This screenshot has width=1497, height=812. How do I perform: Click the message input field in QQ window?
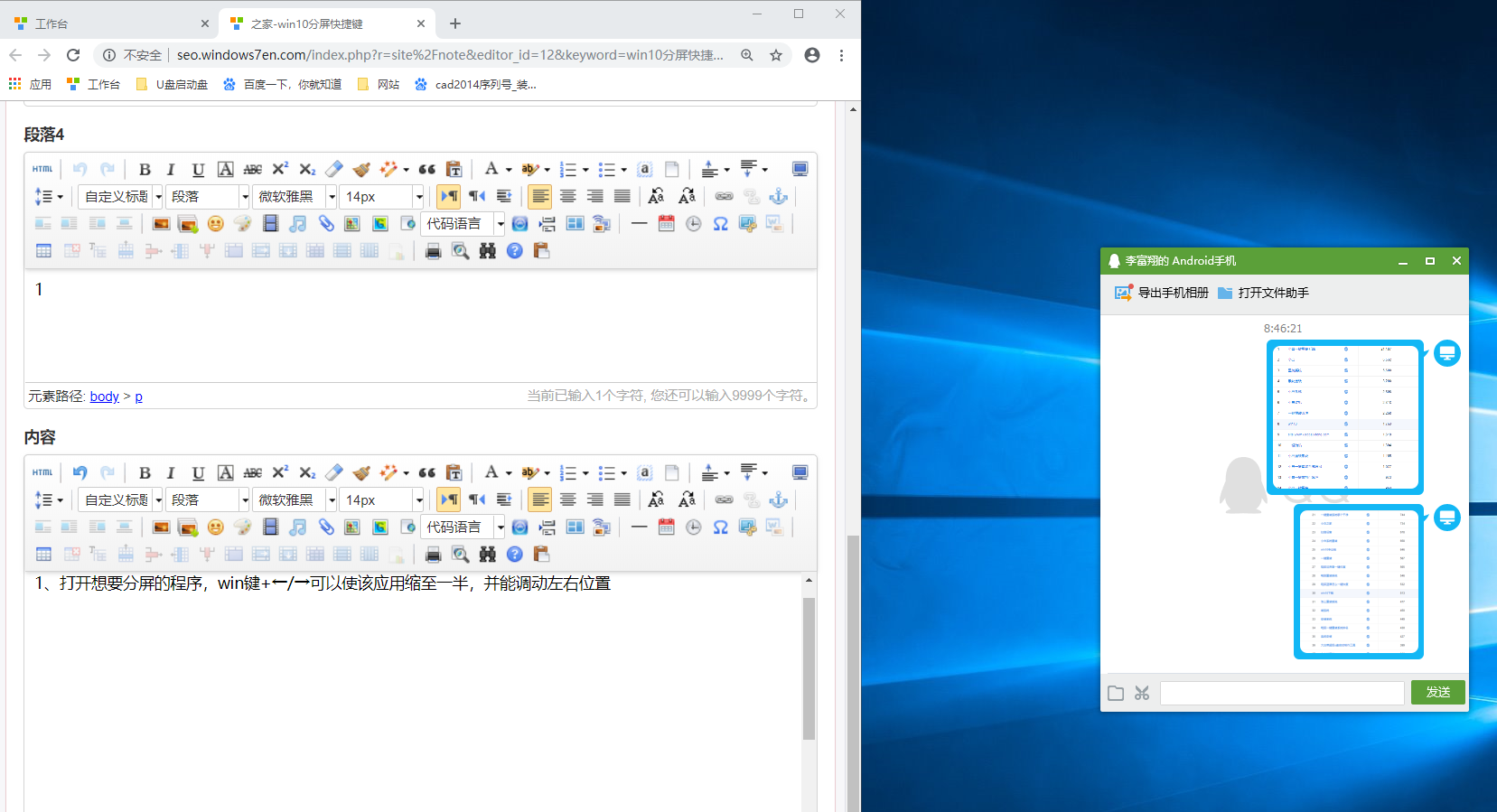pyautogui.click(x=1281, y=693)
